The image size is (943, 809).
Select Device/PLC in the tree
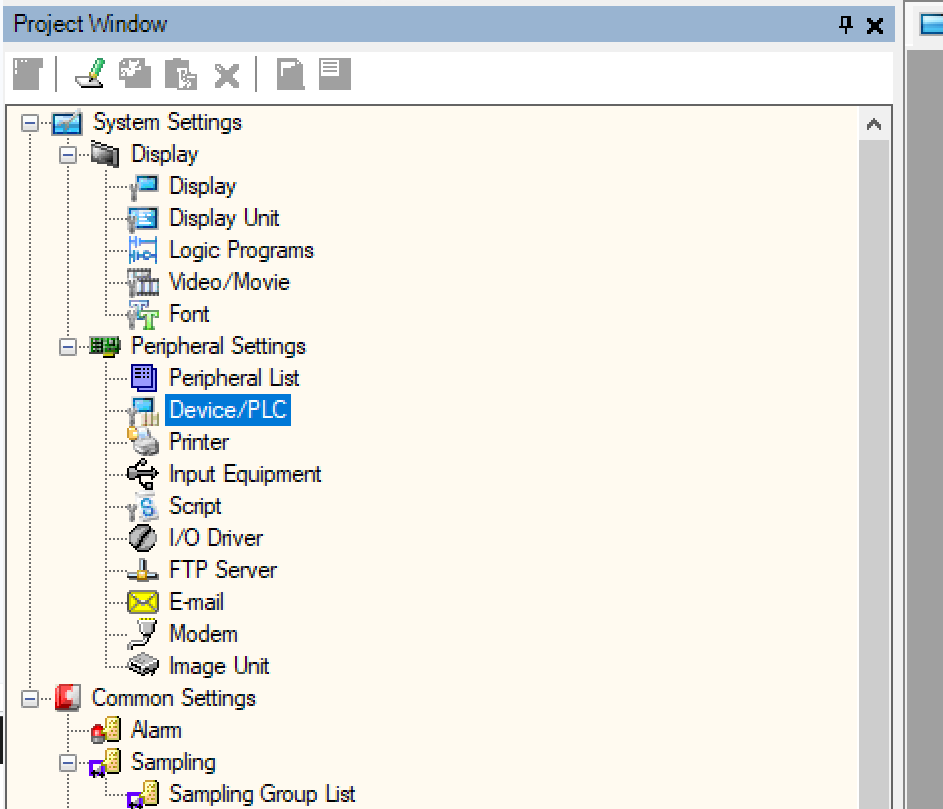228,410
